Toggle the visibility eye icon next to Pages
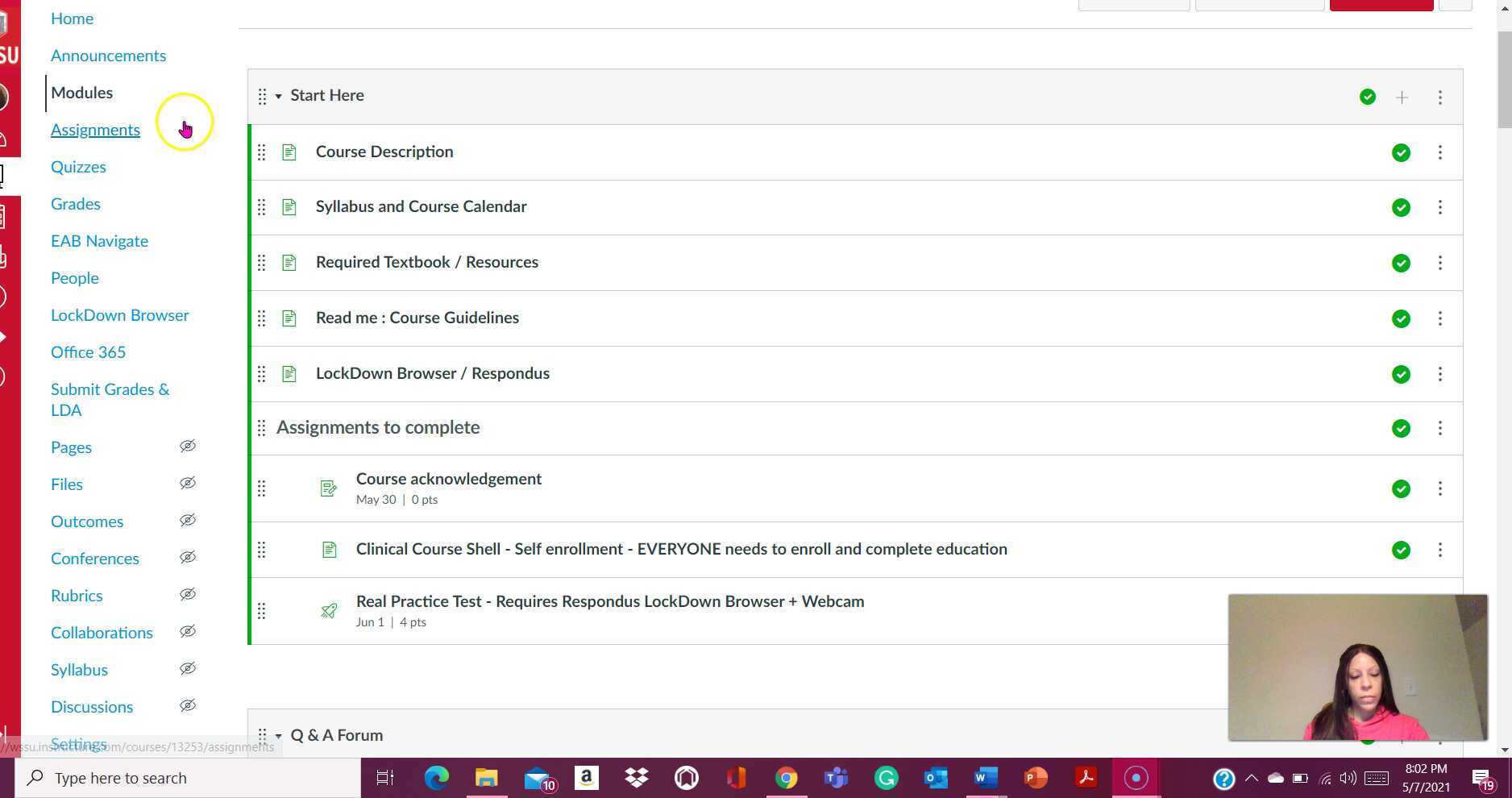The image size is (1512, 798). (x=188, y=446)
